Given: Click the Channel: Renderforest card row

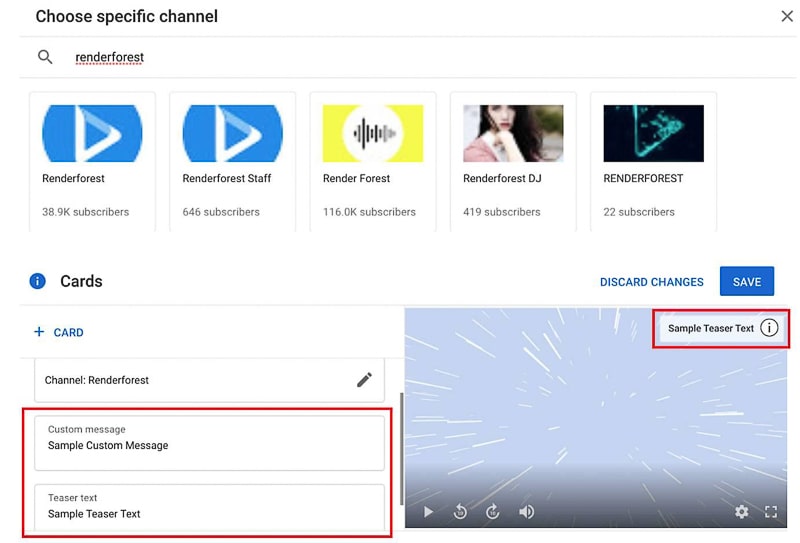Looking at the screenshot, I should tap(209, 380).
